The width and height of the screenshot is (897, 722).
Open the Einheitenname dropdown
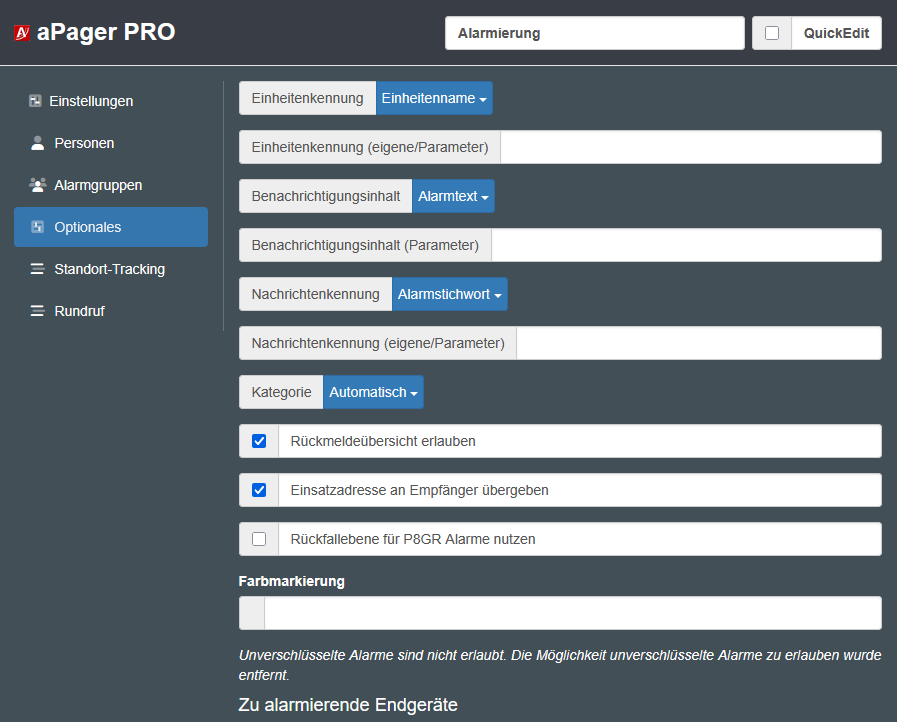point(434,98)
